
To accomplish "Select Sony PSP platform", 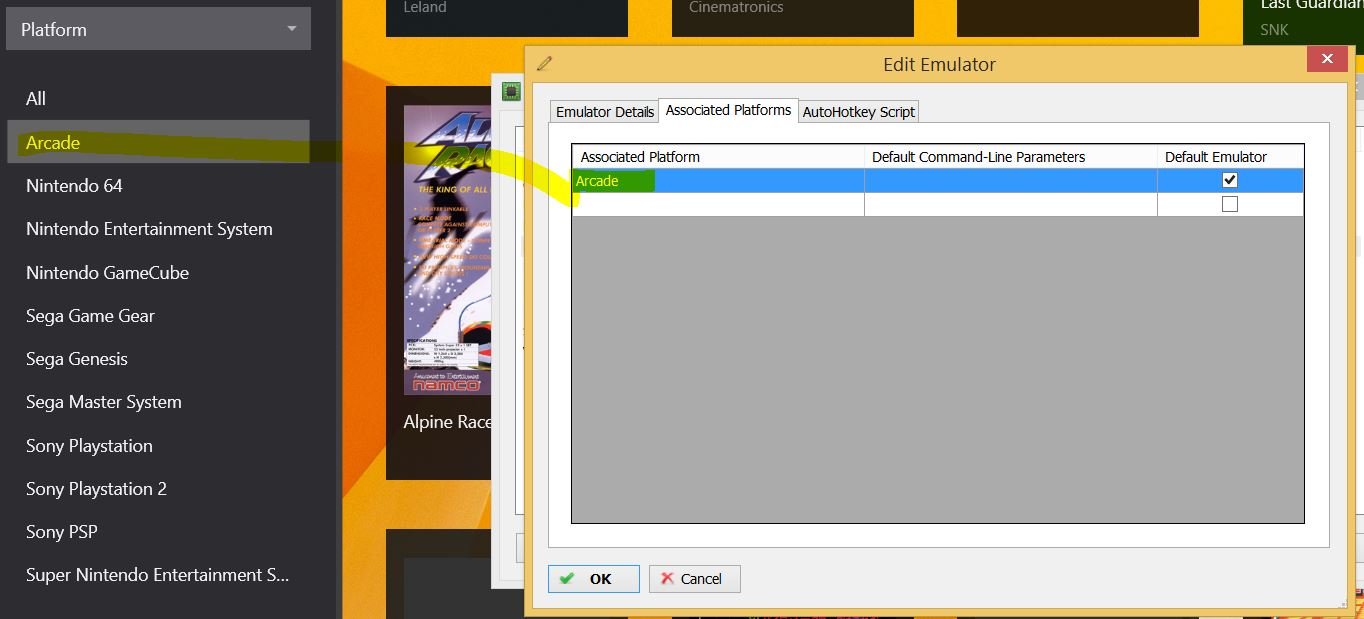I will 62,531.
